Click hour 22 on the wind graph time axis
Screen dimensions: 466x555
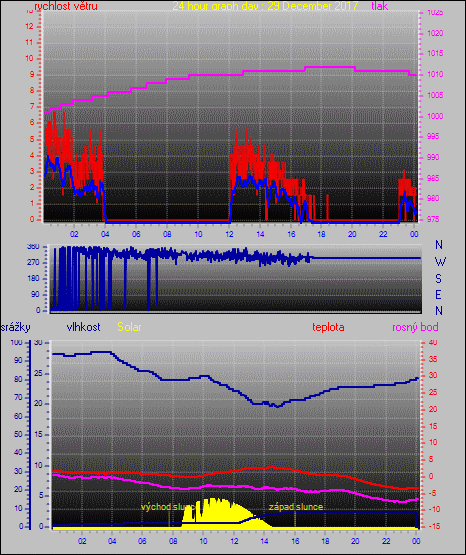(x=383, y=234)
